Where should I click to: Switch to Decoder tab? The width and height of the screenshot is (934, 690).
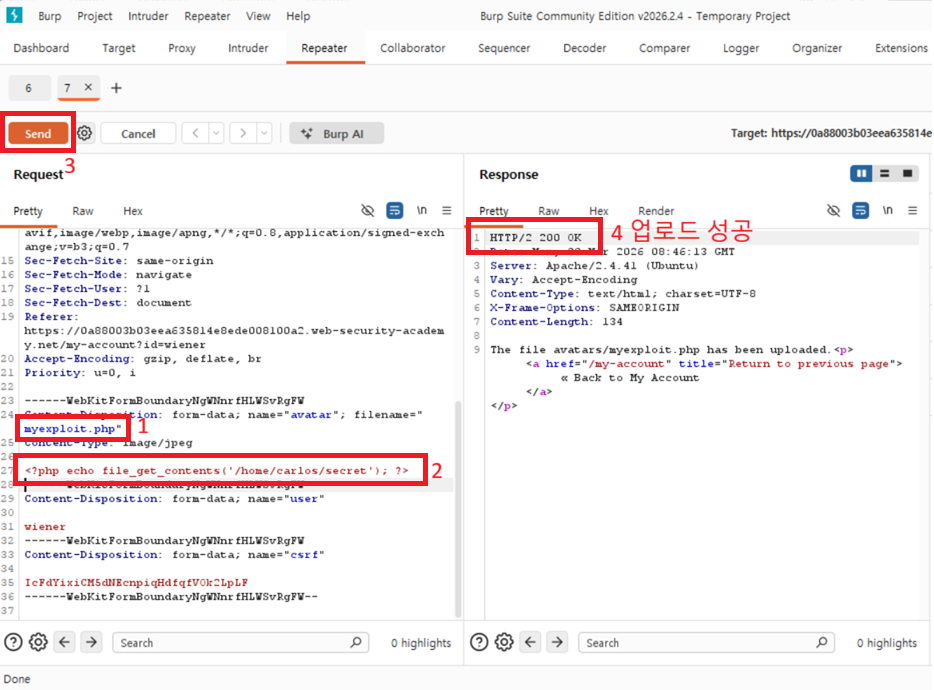pos(584,48)
